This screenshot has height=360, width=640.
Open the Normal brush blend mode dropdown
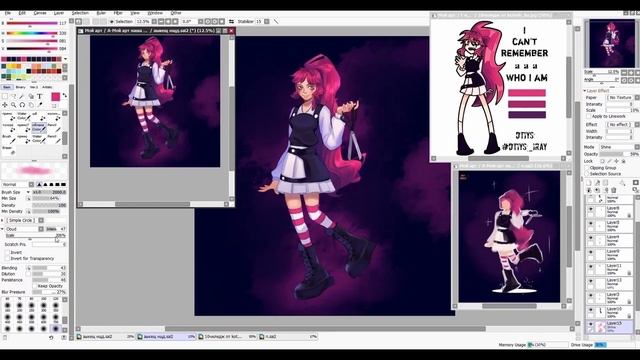[31, 184]
